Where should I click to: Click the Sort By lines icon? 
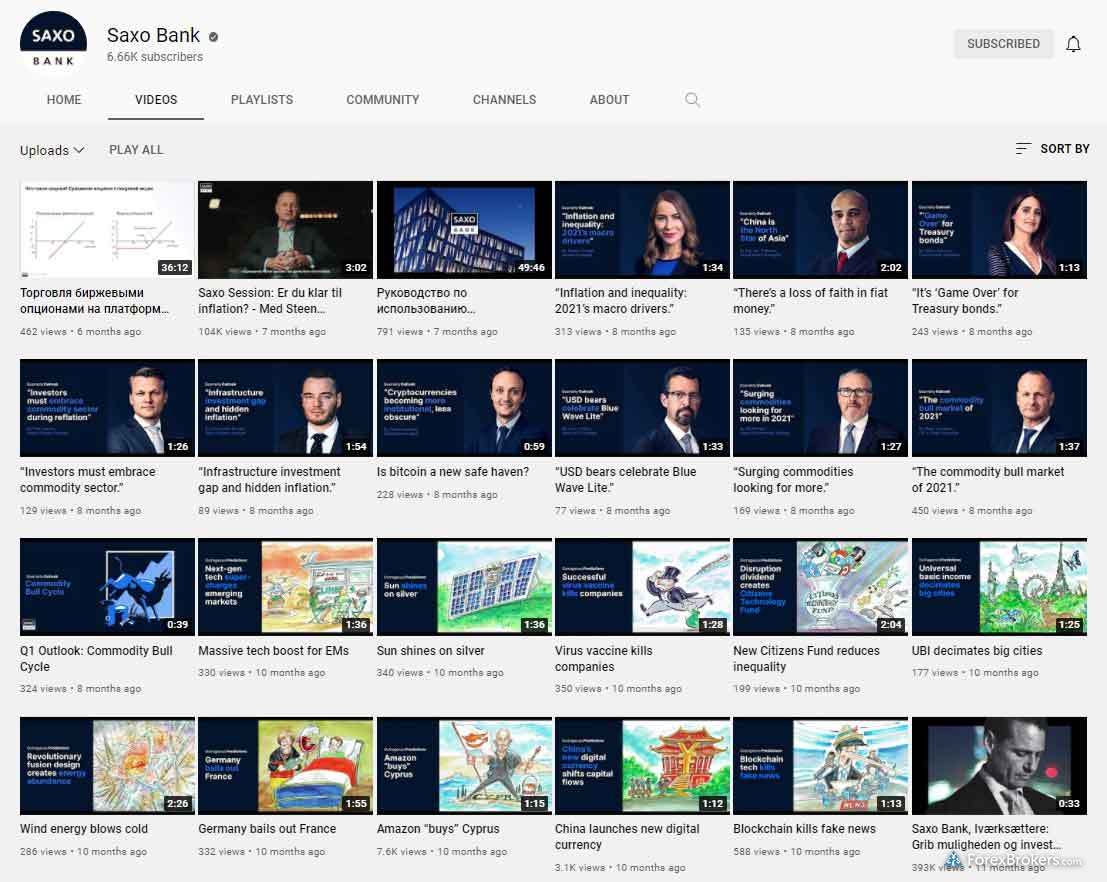pos(1023,149)
